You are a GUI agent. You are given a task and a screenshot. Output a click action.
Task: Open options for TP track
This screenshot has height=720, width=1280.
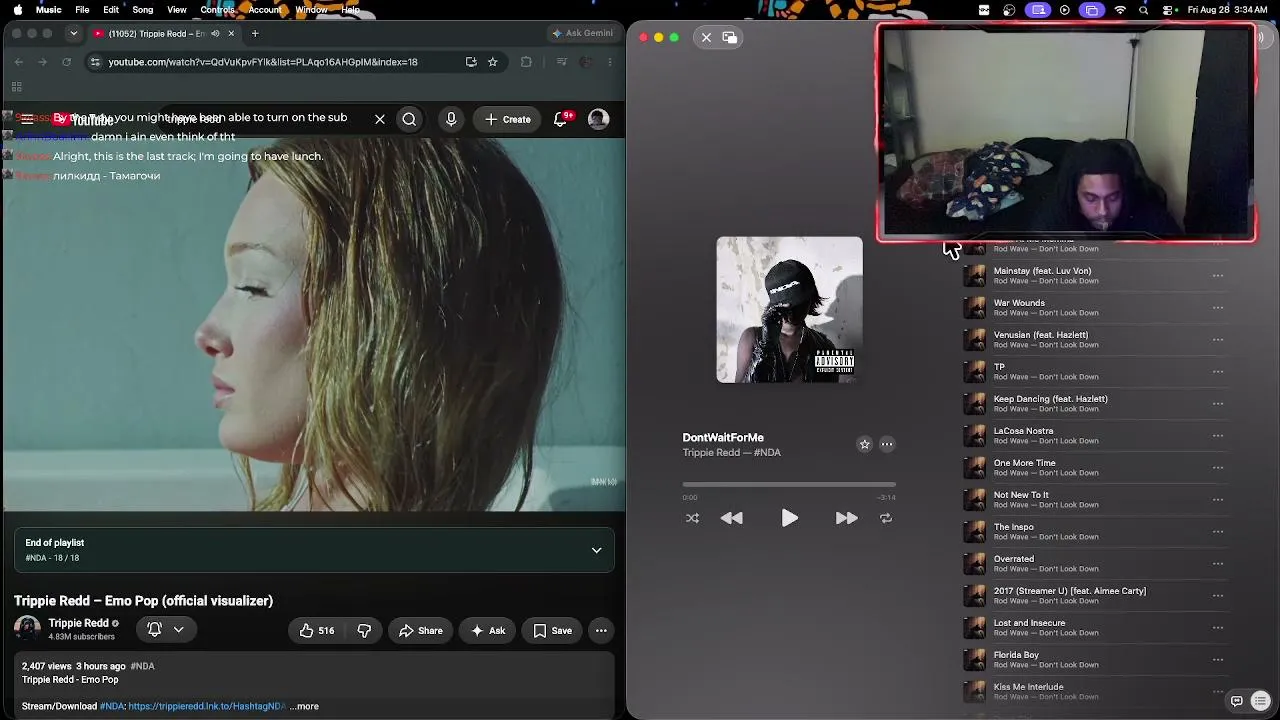(x=1218, y=372)
